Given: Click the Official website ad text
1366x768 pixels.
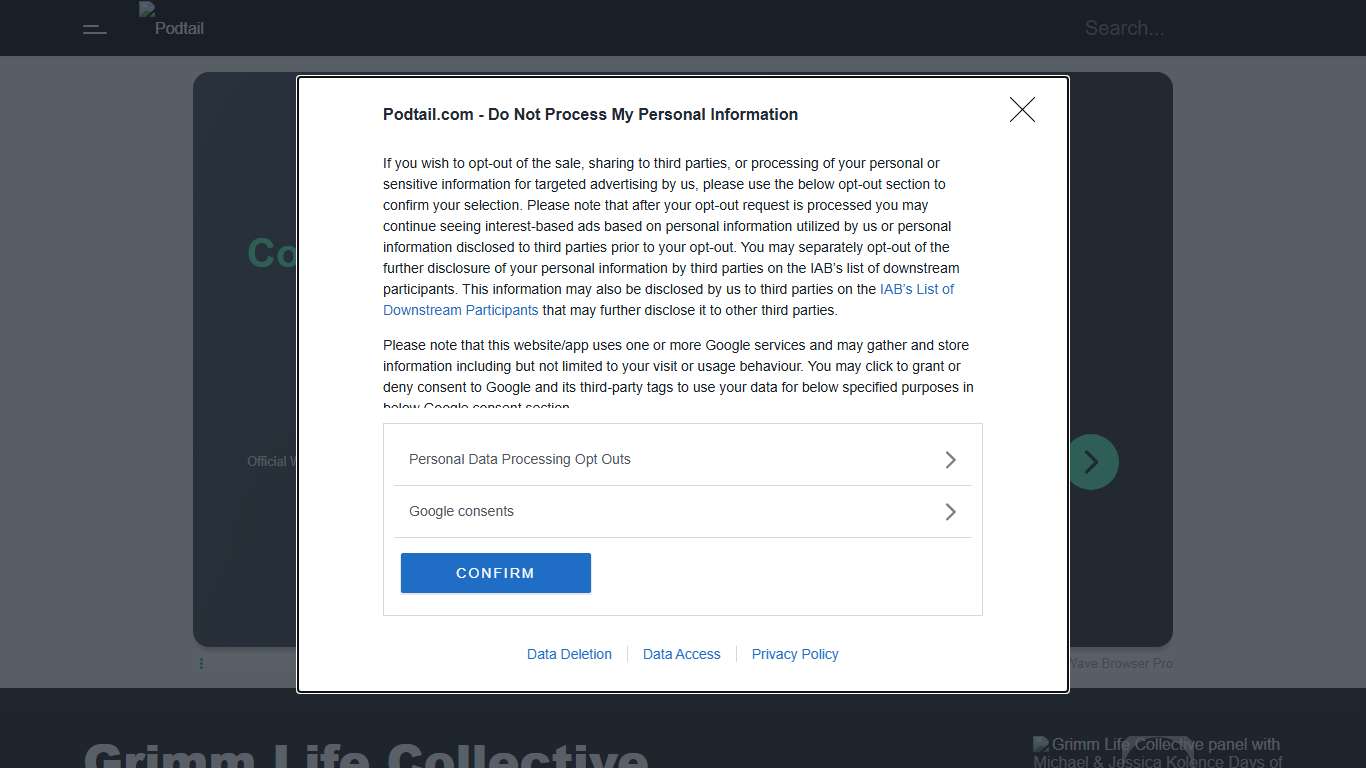Looking at the screenshot, I should click(x=267, y=462).
